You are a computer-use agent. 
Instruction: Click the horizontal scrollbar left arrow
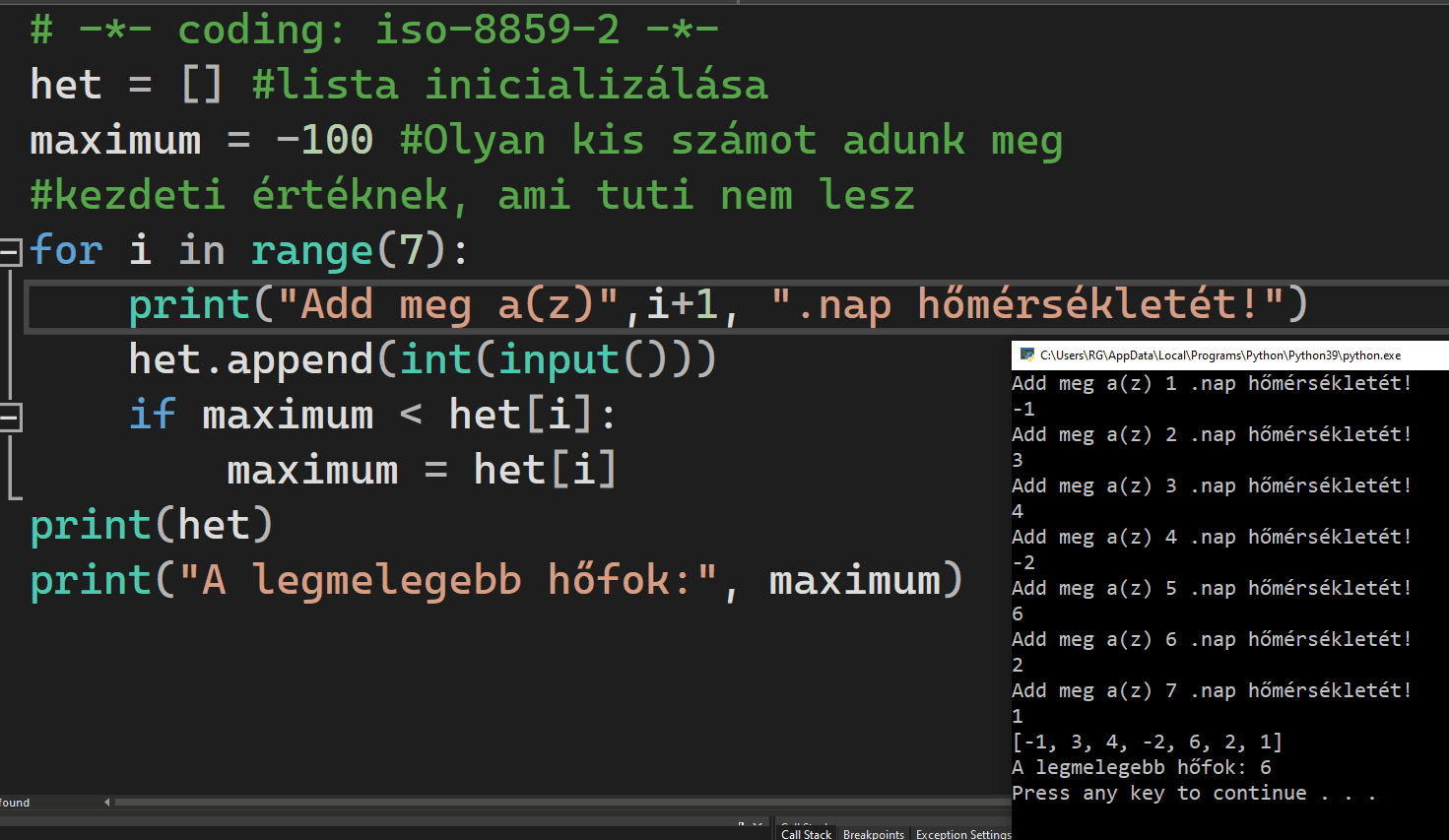106,803
